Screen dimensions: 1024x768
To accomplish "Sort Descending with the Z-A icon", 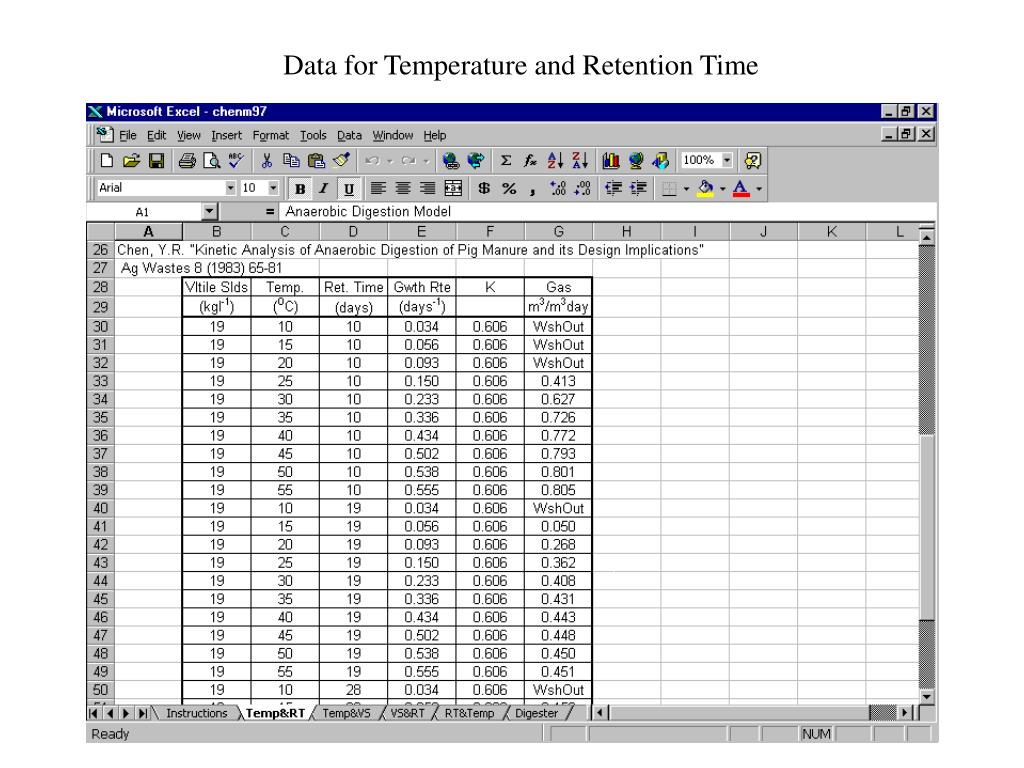I will (x=580, y=161).
